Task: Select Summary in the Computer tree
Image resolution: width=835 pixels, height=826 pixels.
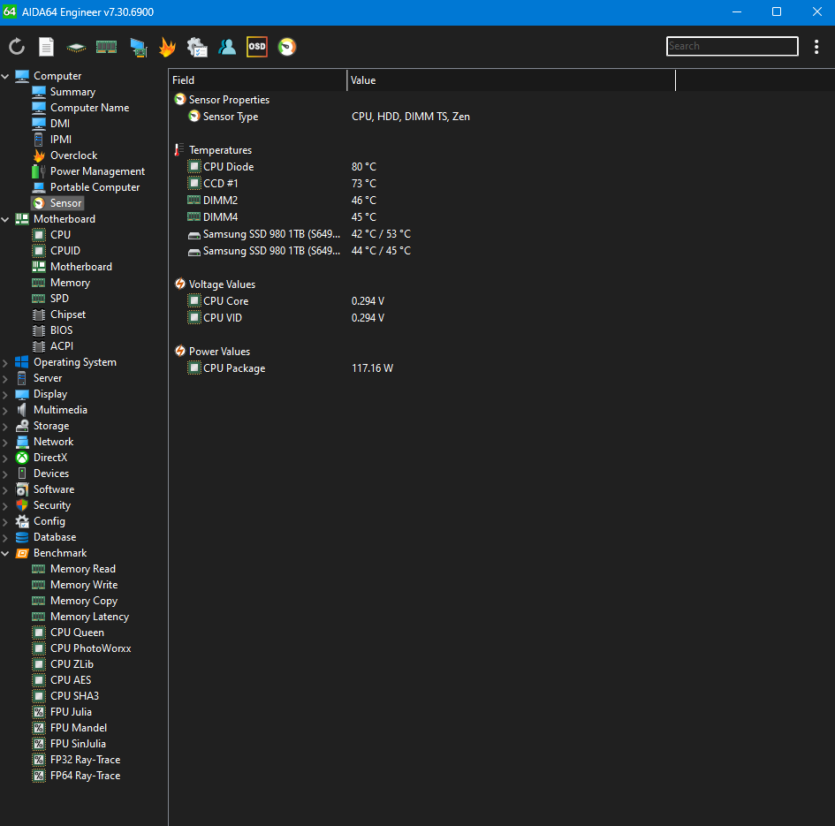Action: 72,92
